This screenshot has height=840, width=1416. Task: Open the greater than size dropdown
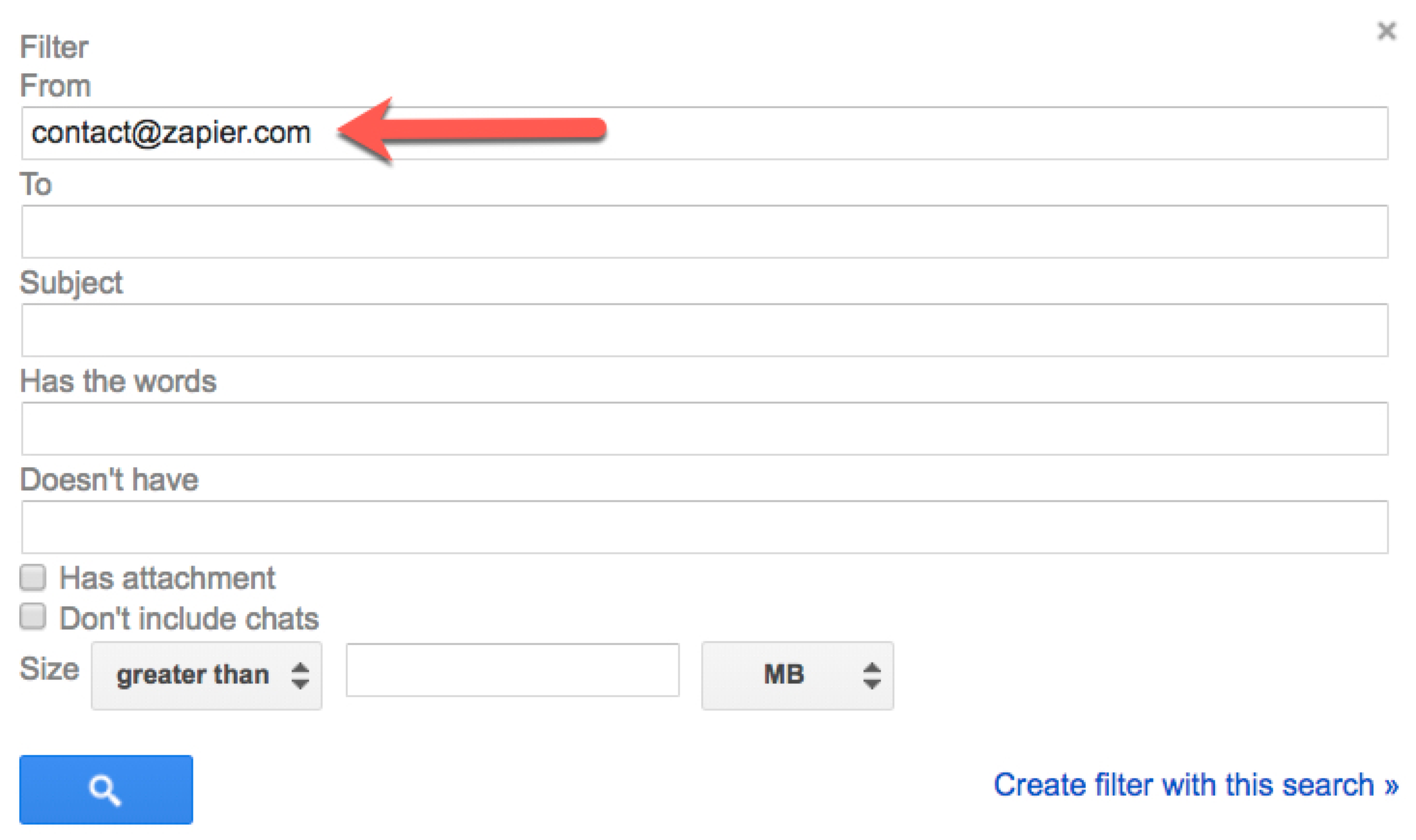tap(207, 675)
